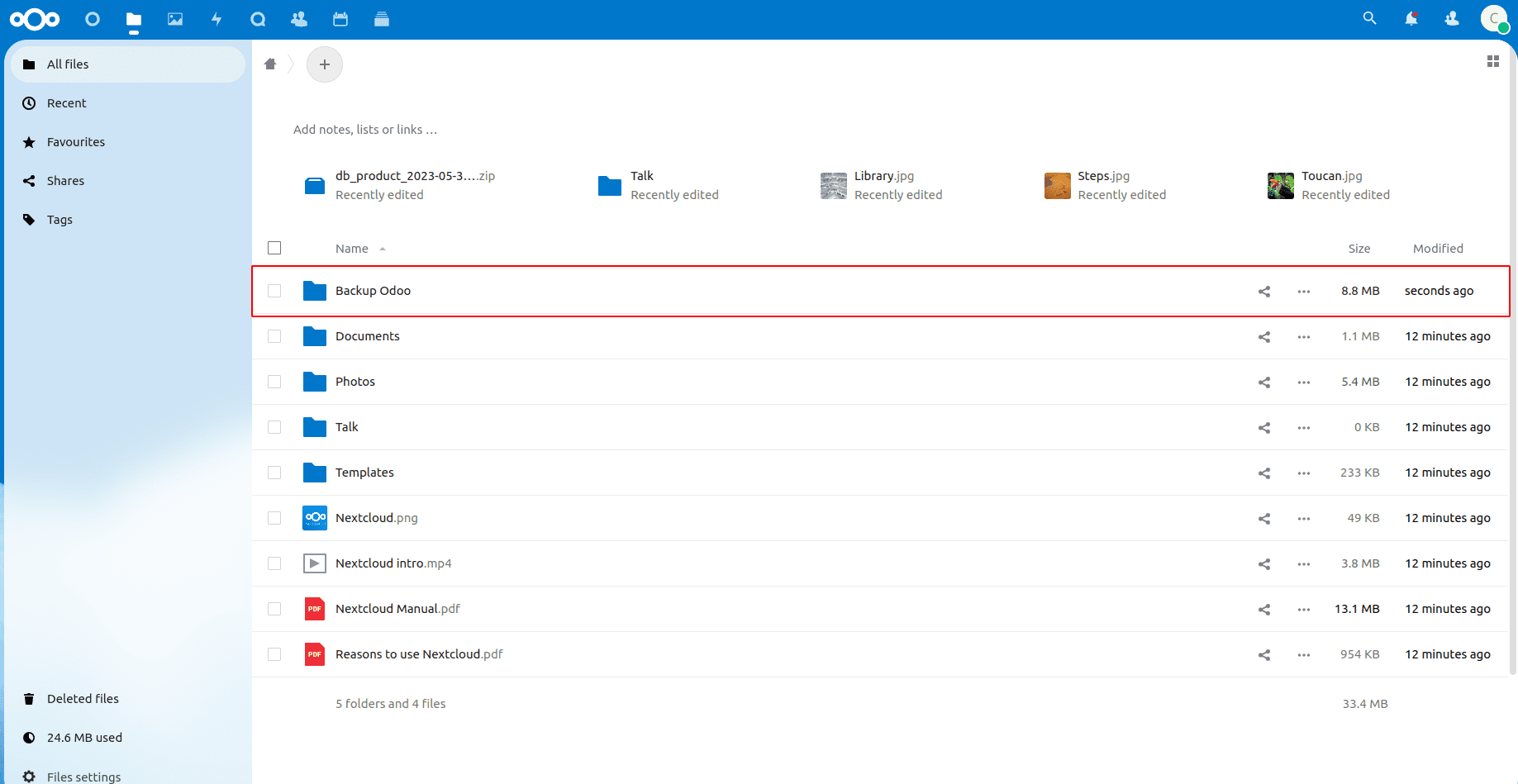Open the user avatar menu
Screen dimensions: 1518x784
1494,19
